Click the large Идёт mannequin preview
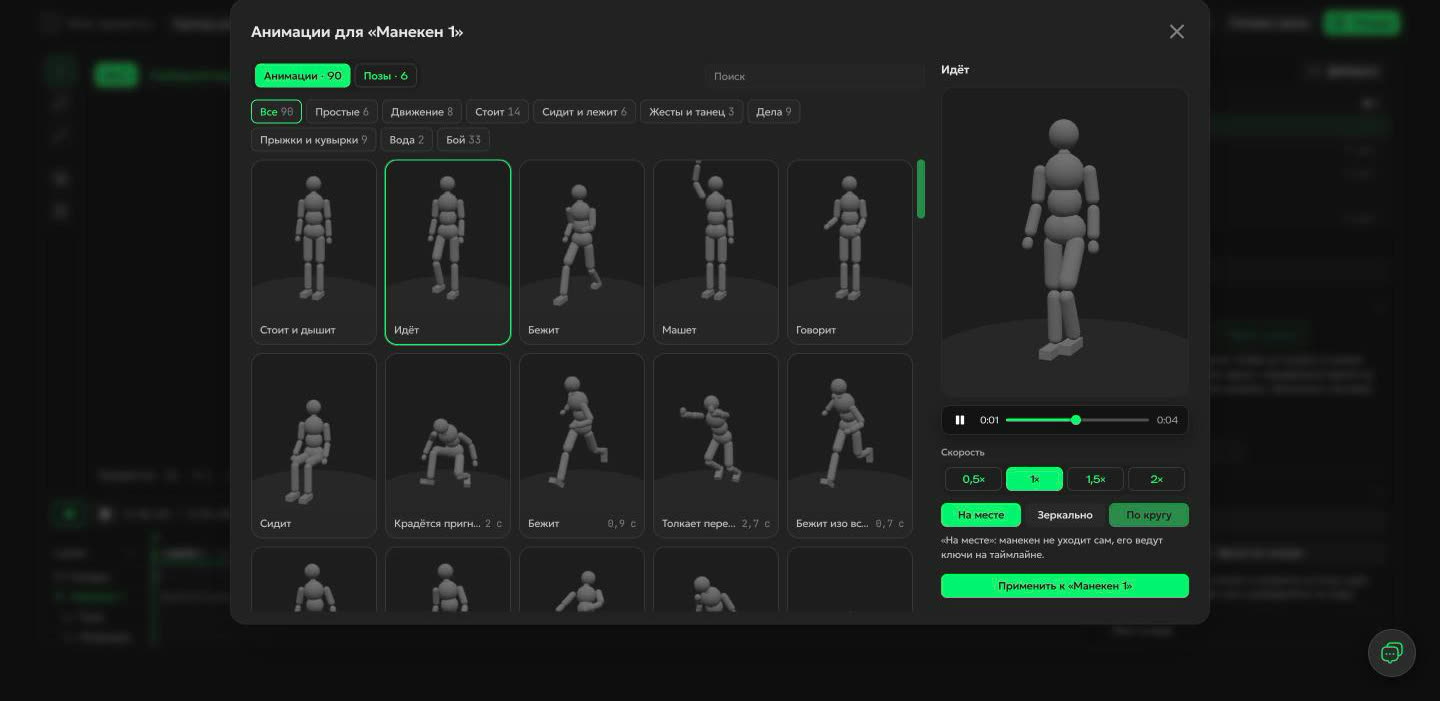The width and height of the screenshot is (1440, 701). (1065, 242)
